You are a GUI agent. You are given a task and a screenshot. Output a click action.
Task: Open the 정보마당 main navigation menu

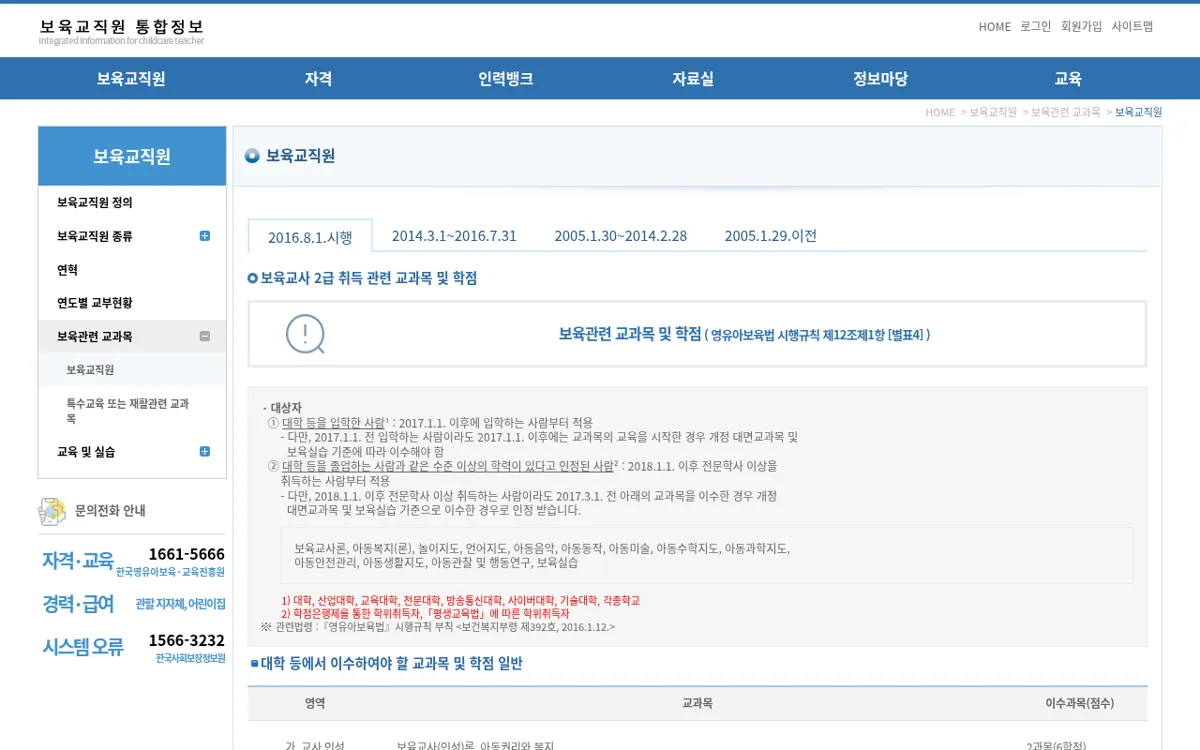[x=881, y=79]
